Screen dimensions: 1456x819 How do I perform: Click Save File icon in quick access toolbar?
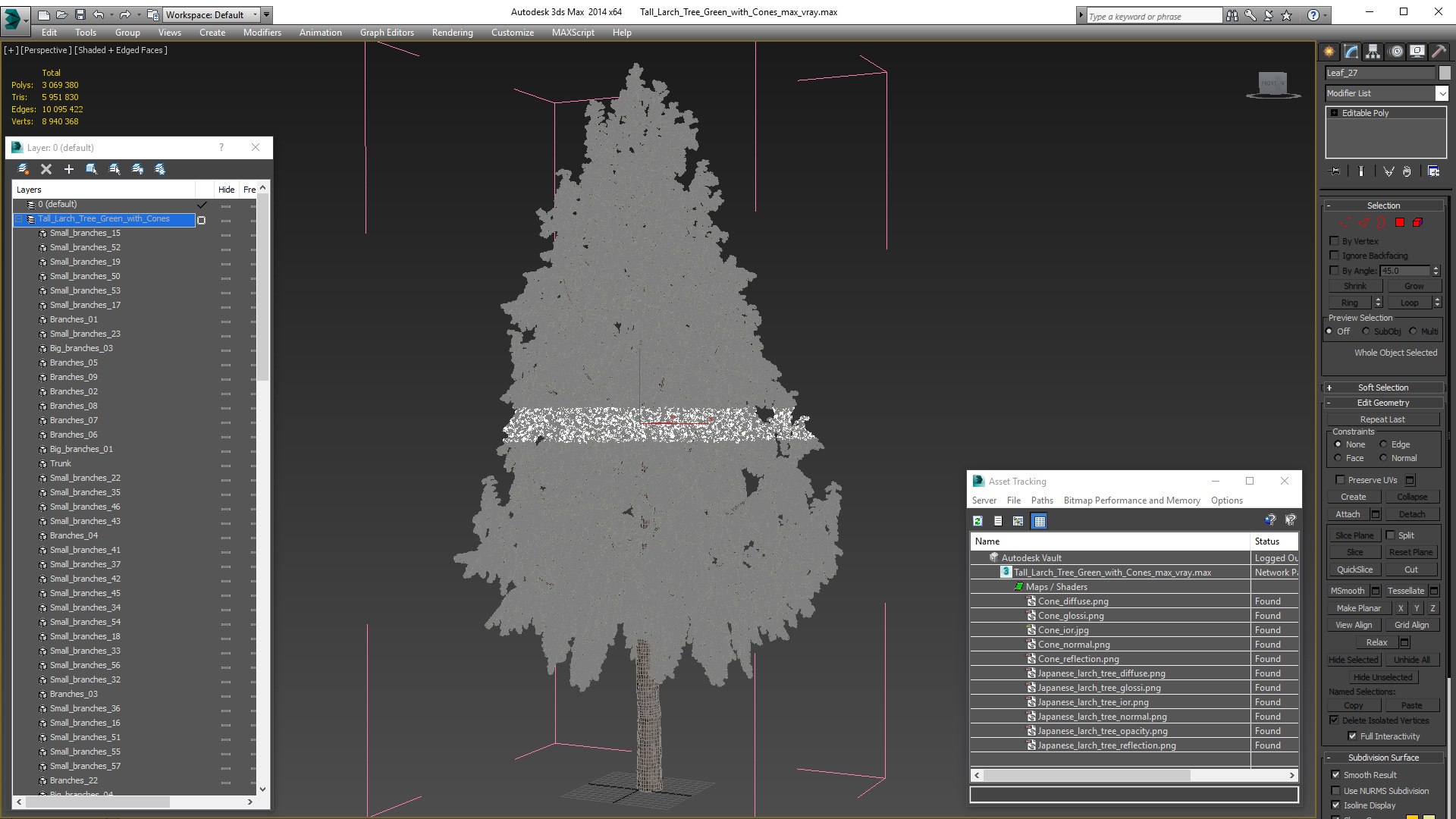coord(80,14)
